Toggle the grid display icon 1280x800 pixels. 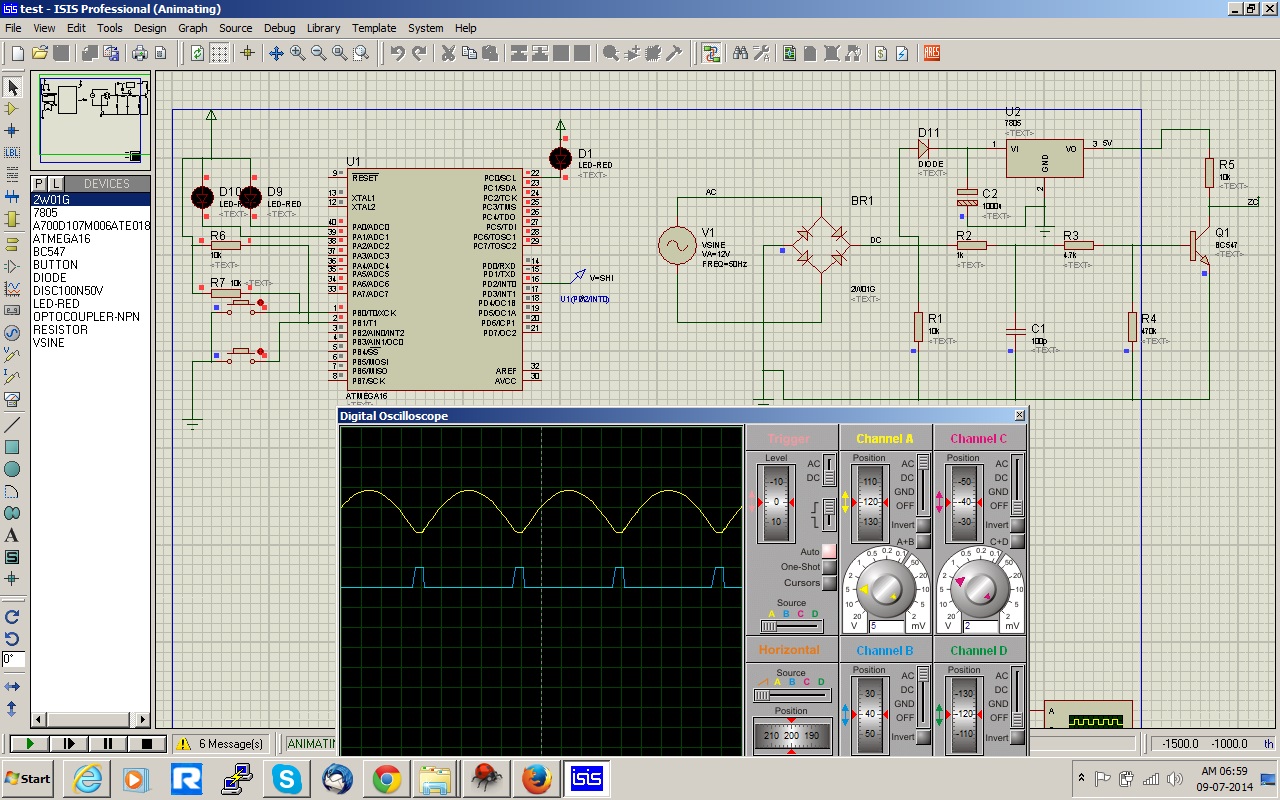220,53
